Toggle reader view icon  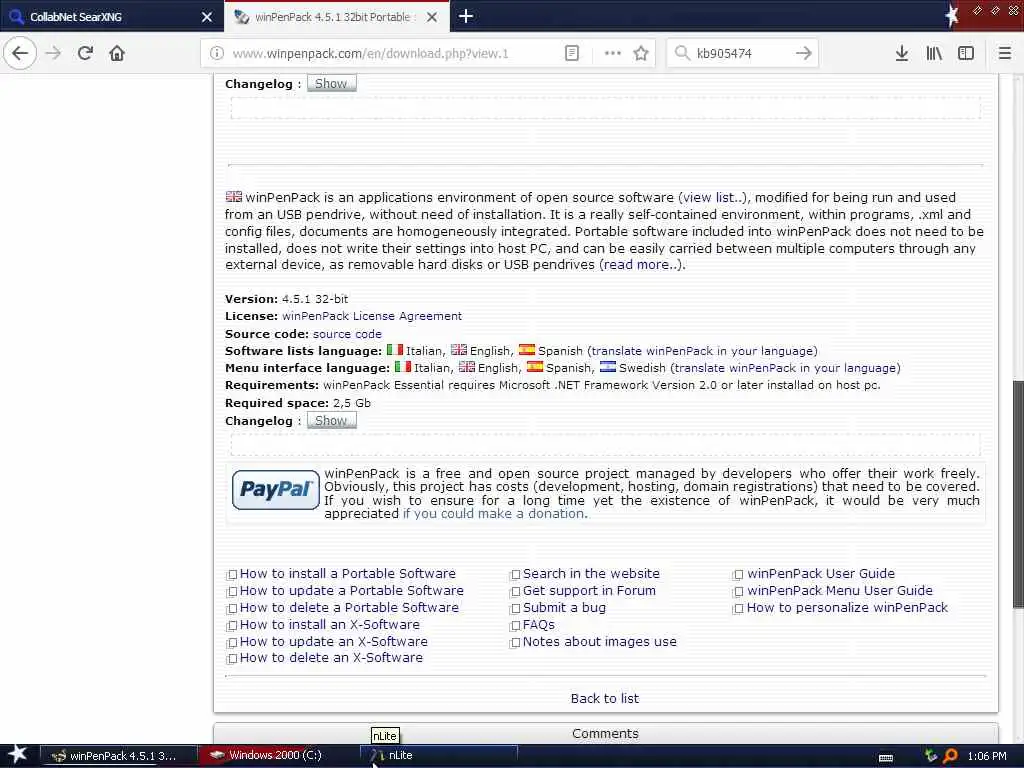(572, 54)
